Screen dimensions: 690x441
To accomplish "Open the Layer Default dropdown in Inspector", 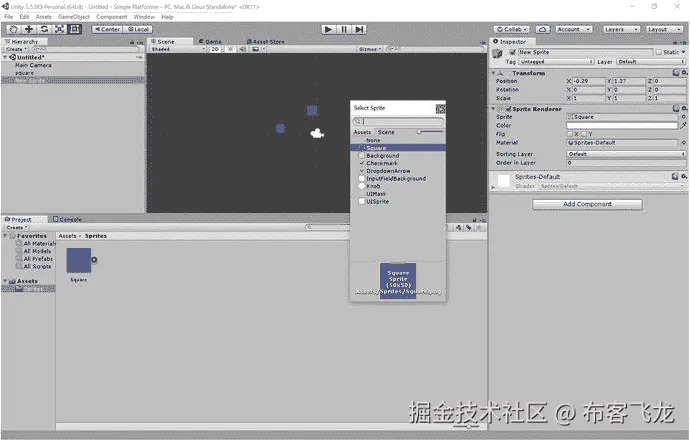I will tap(651, 62).
